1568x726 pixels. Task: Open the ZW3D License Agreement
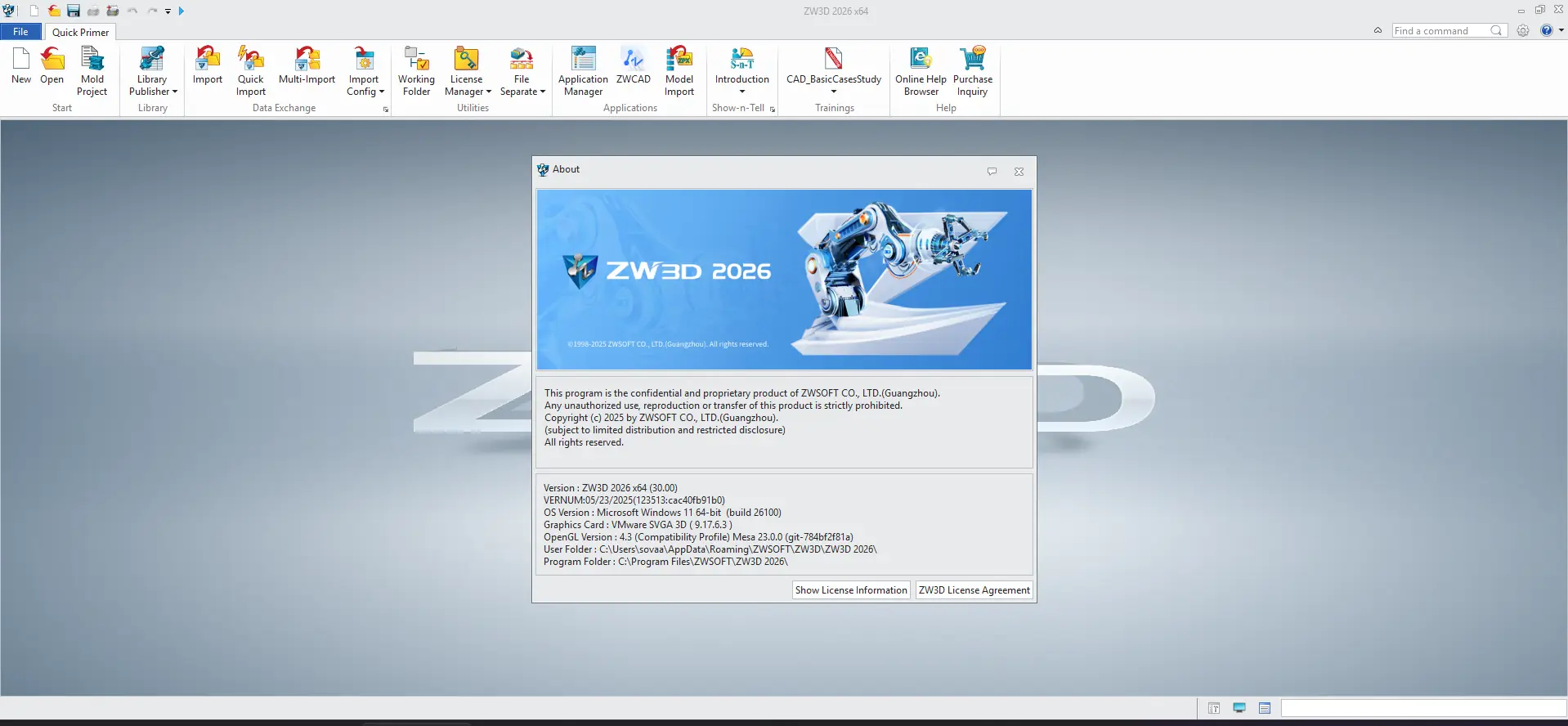click(x=974, y=590)
